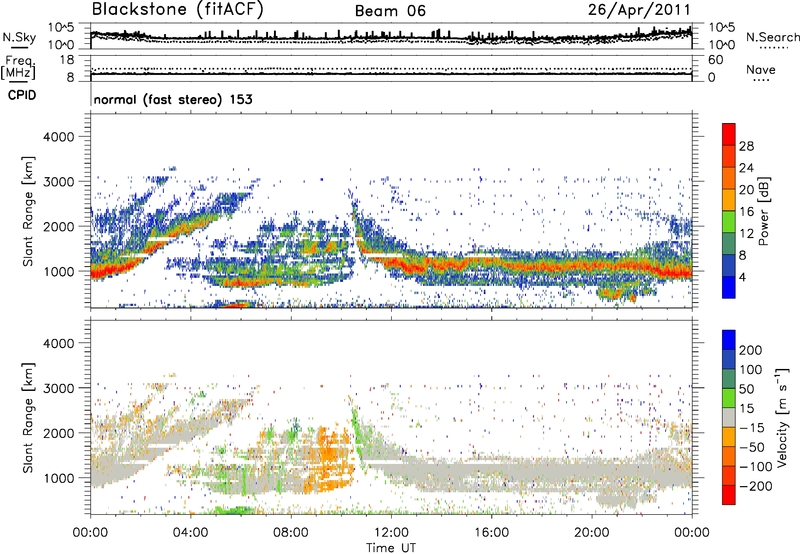Select the 'Beam 06' label
The width and height of the screenshot is (800, 554).
[x=390, y=11]
